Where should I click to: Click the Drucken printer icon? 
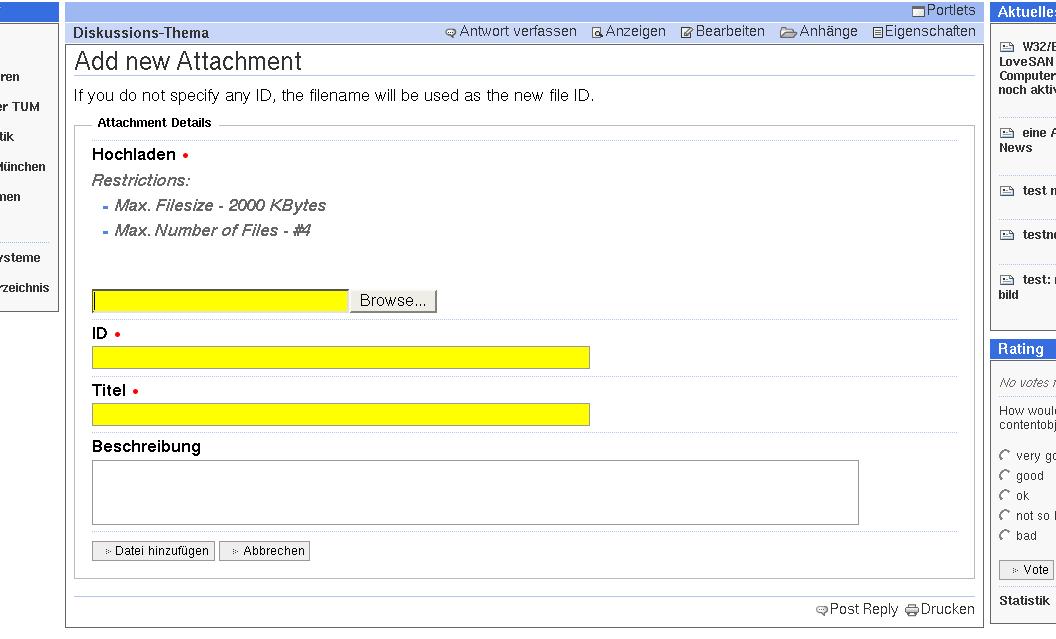coord(911,610)
